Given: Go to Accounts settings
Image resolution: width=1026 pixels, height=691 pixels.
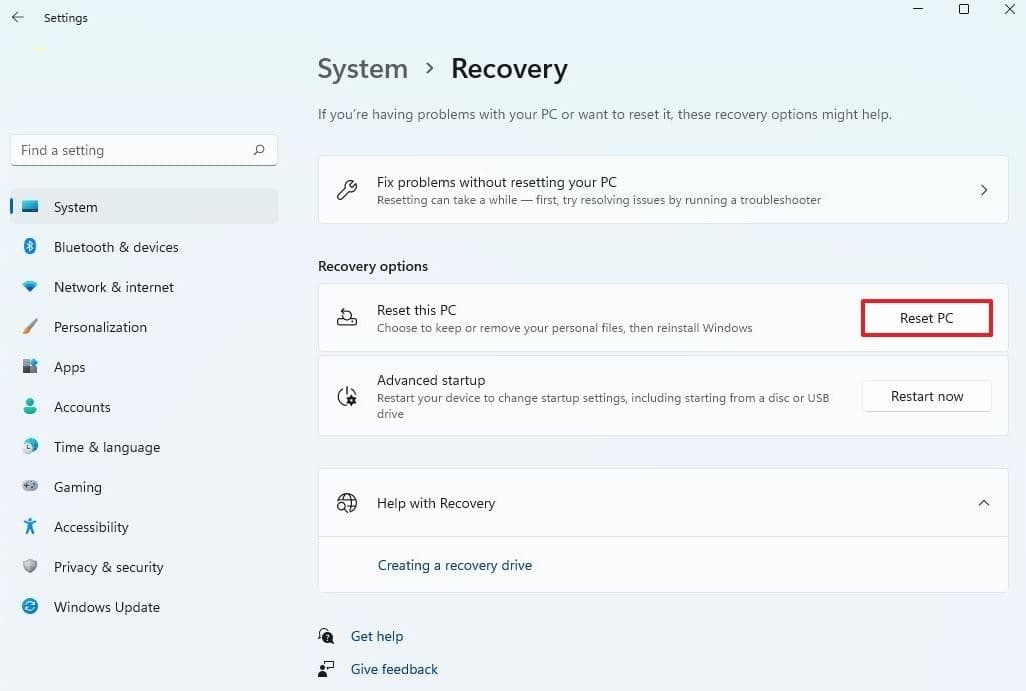Looking at the screenshot, I should pos(82,407).
